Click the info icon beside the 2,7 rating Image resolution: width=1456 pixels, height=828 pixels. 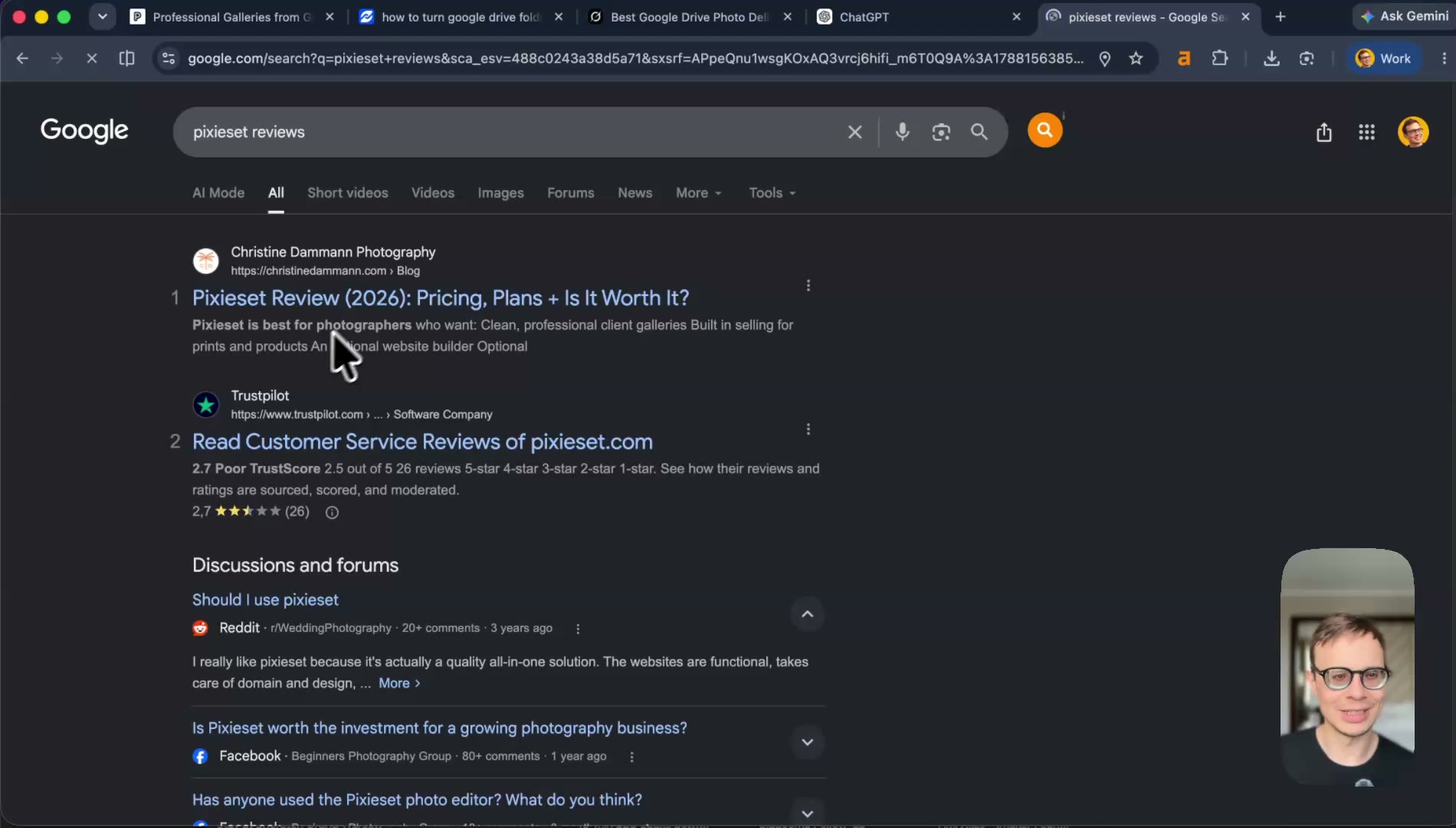pyautogui.click(x=332, y=512)
